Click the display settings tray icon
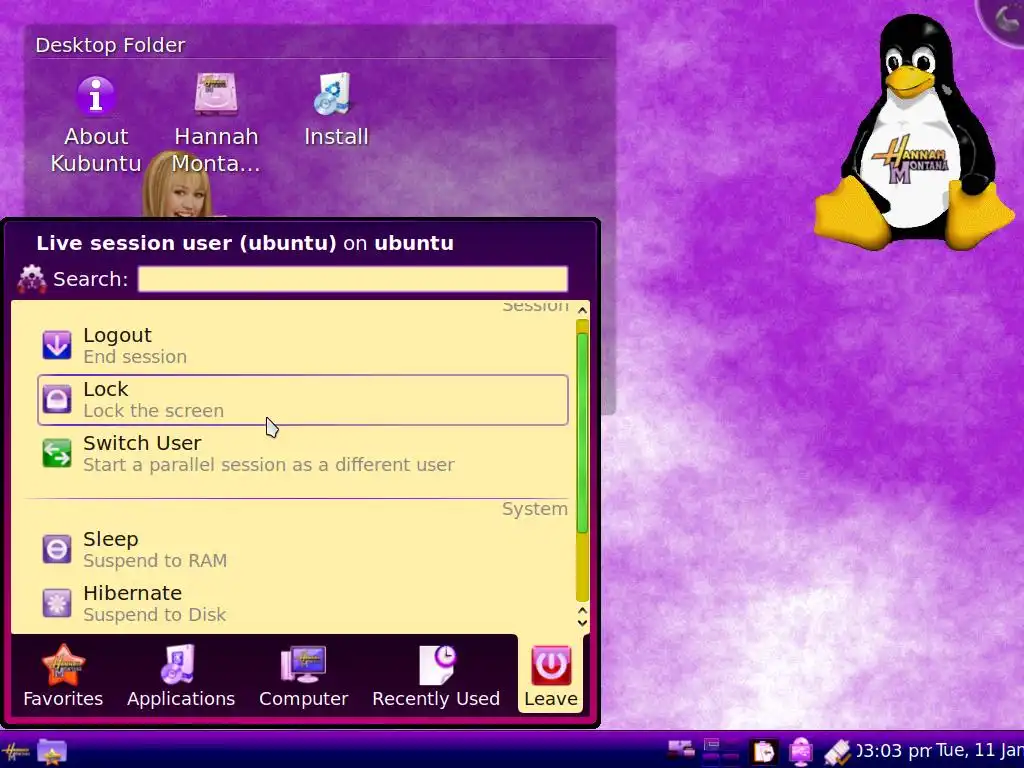The image size is (1024, 768). [680, 750]
